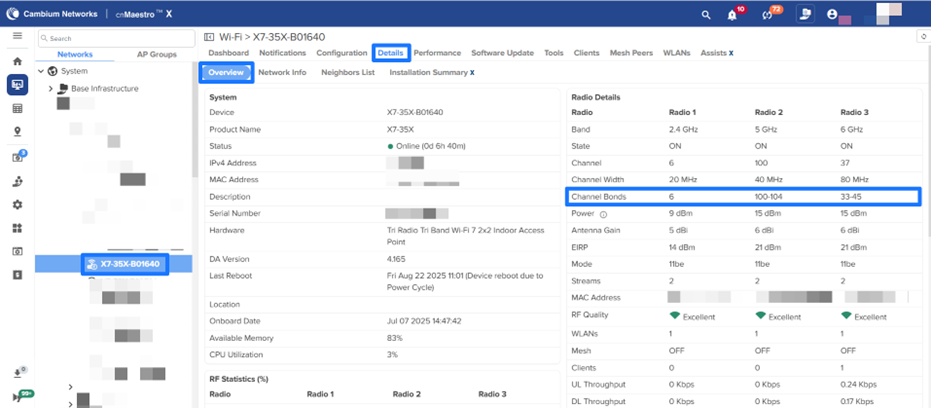931x408 pixels.
Task: Open the alarm bell notifications
Action: coord(736,15)
